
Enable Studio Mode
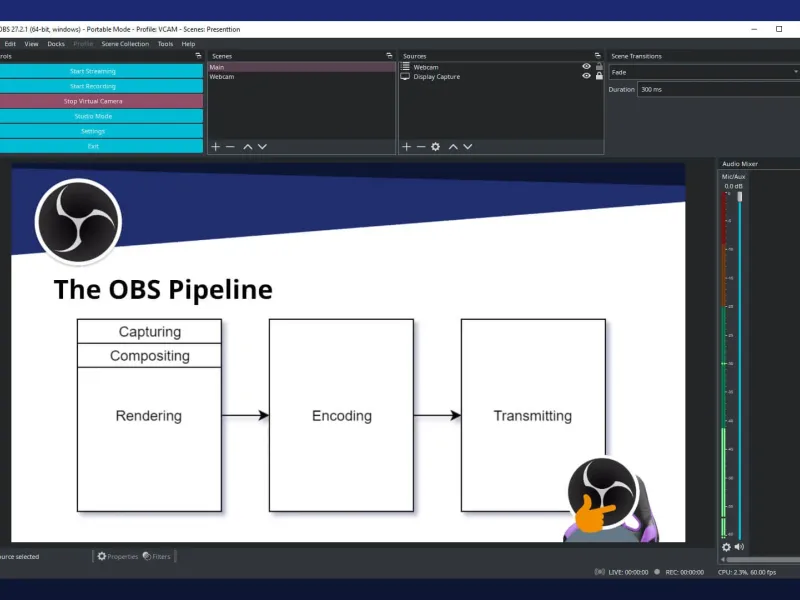coord(101,116)
